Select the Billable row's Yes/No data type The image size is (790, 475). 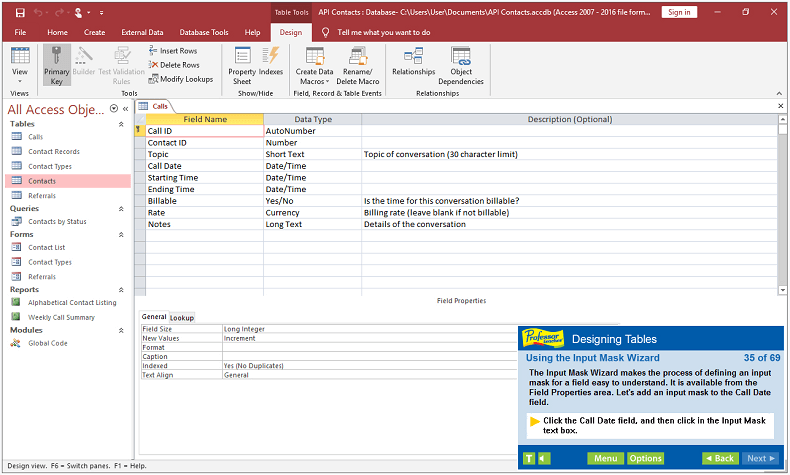click(x=312, y=201)
